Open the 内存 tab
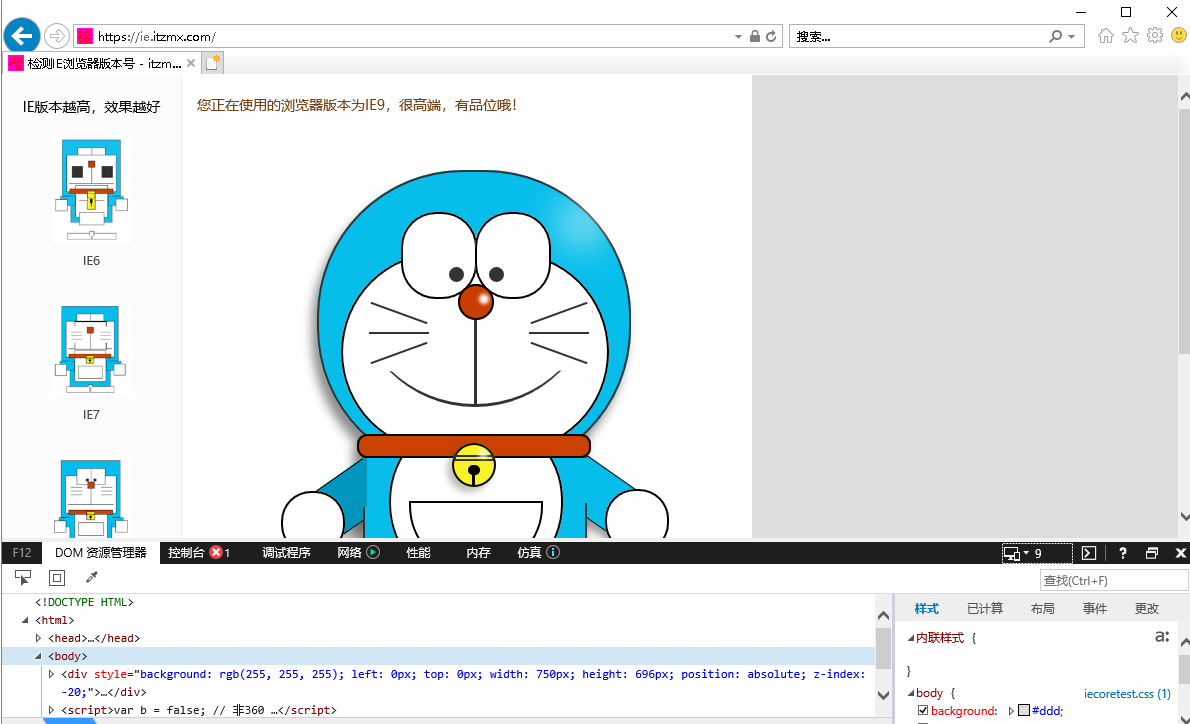1190x724 pixels. 478,552
